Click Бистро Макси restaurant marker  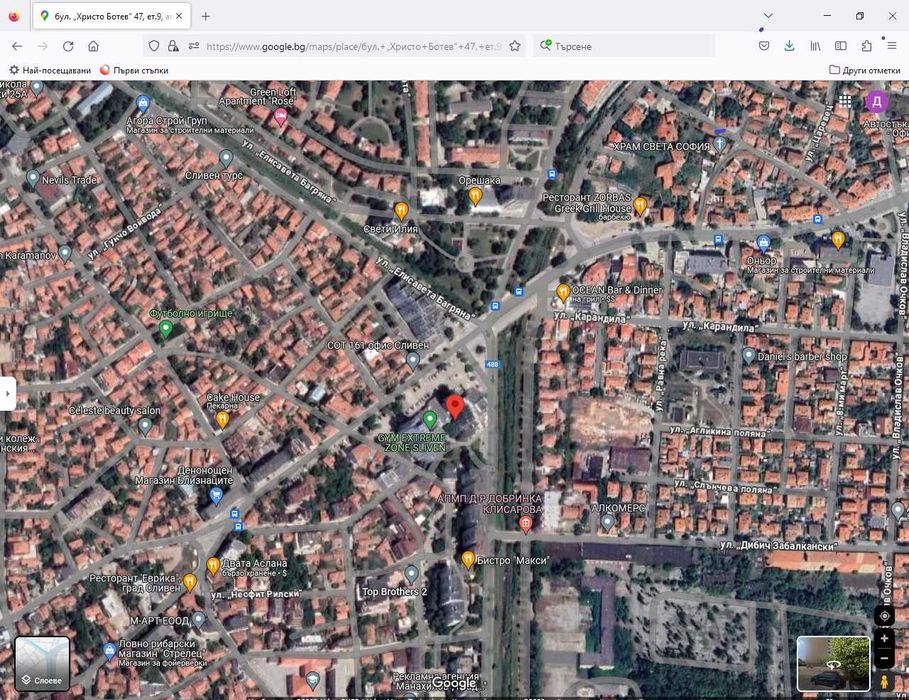click(468, 559)
